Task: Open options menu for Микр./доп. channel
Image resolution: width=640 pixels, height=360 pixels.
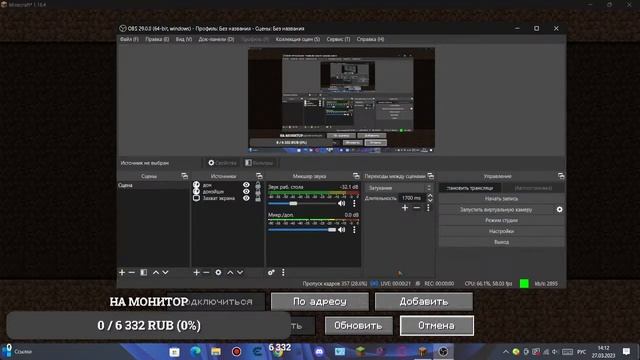Action: click(x=354, y=230)
